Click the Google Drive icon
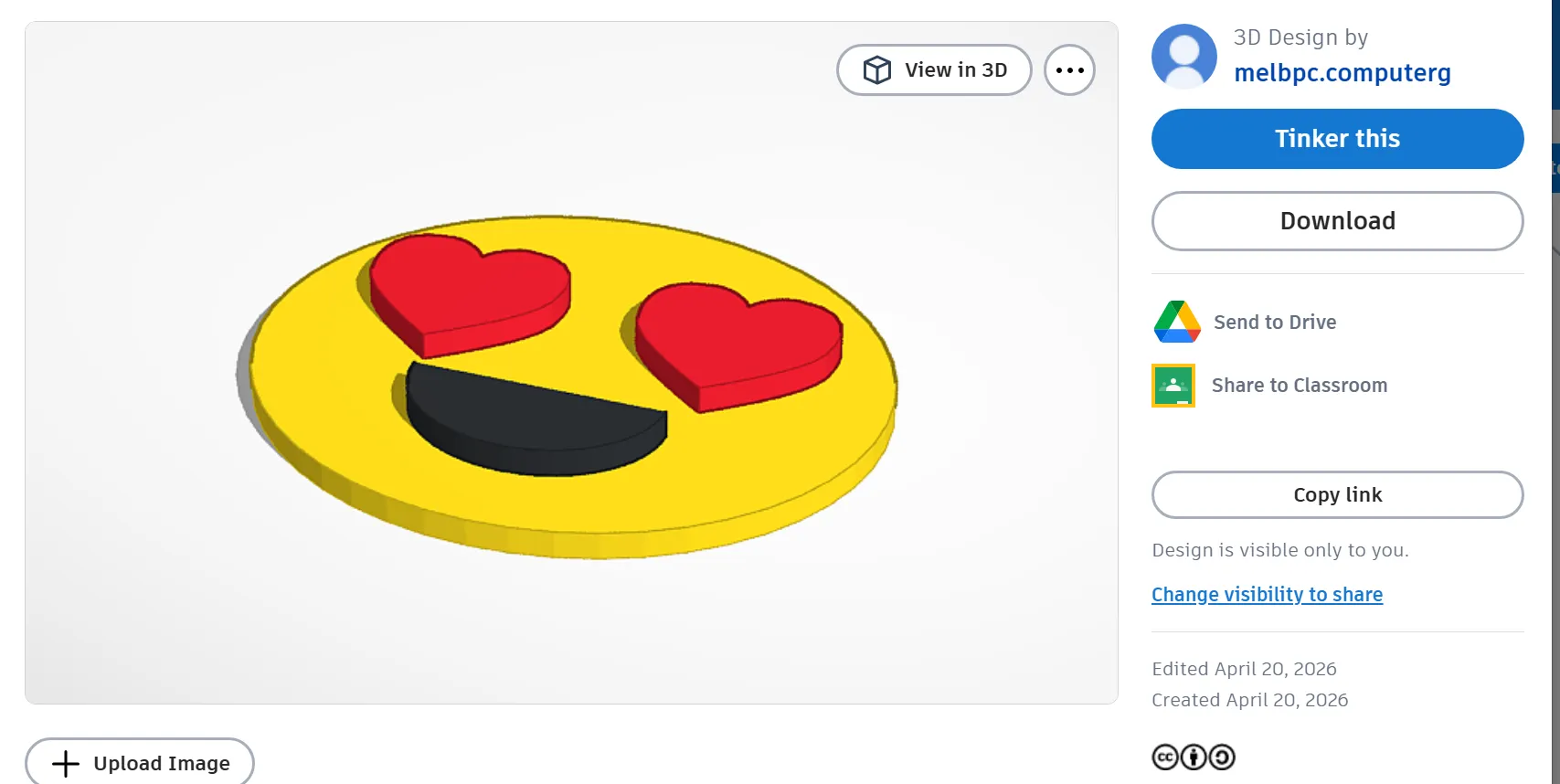The width and height of the screenshot is (1560, 784). point(1176,322)
